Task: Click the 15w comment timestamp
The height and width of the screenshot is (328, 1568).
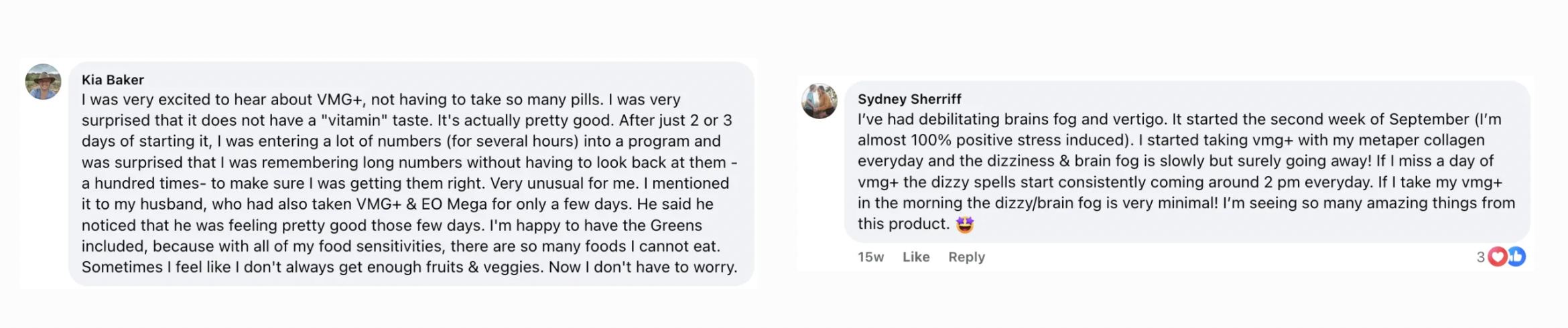Action: click(870, 257)
